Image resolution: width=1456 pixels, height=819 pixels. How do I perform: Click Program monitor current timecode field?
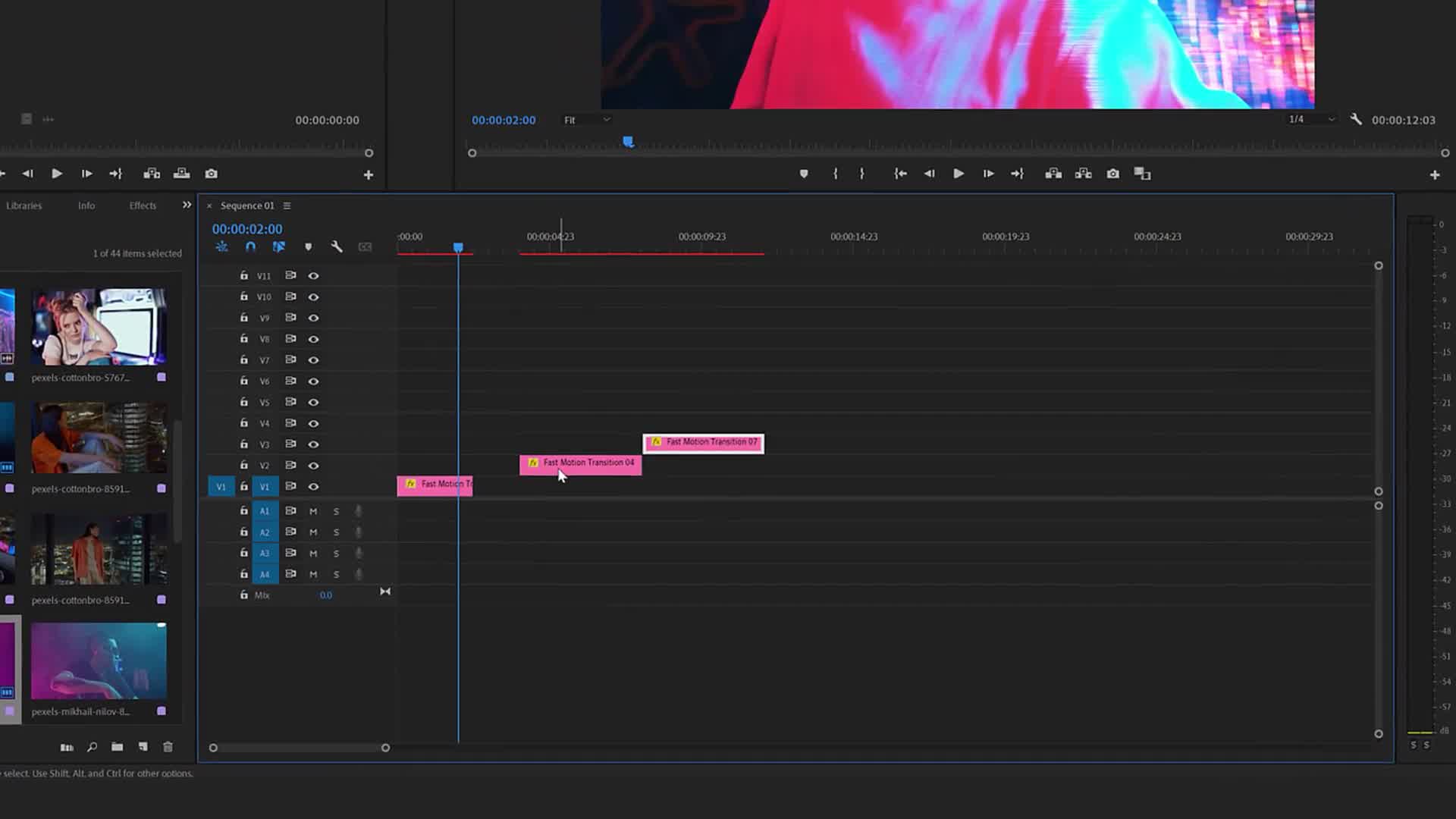[504, 120]
